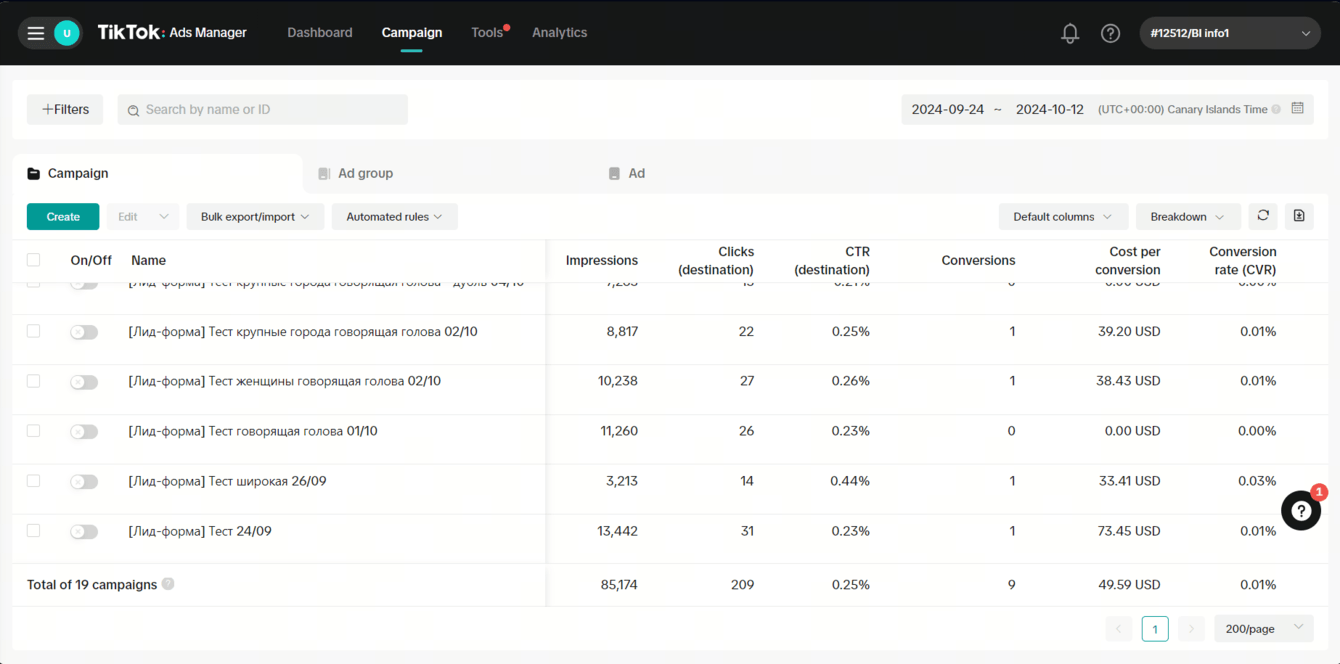Click info icon beside Total of 19 campaigns
Viewport: 1340px width, 664px height.
point(168,584)
